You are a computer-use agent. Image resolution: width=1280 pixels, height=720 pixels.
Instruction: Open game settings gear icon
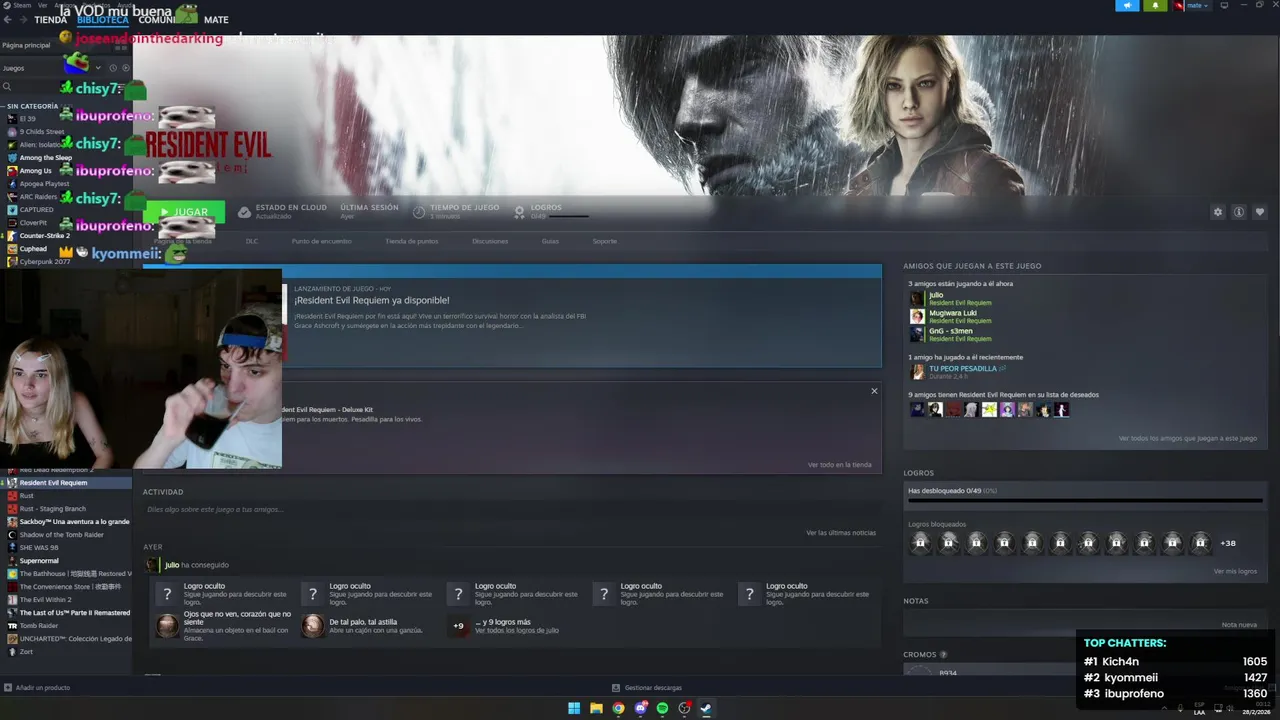point(1217,212)
